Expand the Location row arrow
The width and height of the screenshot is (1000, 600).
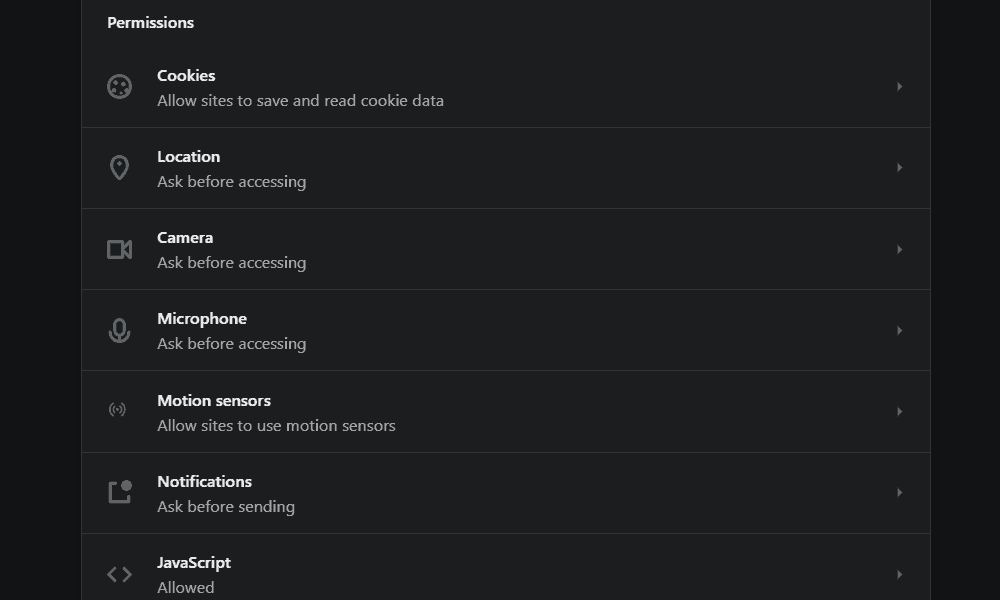[x=900, y=168]
